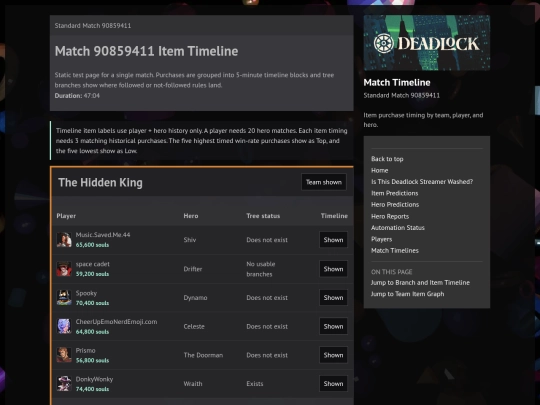Click hero name Wraith
540x405 pixels.
pyautogui.click(x=193, y=384)
